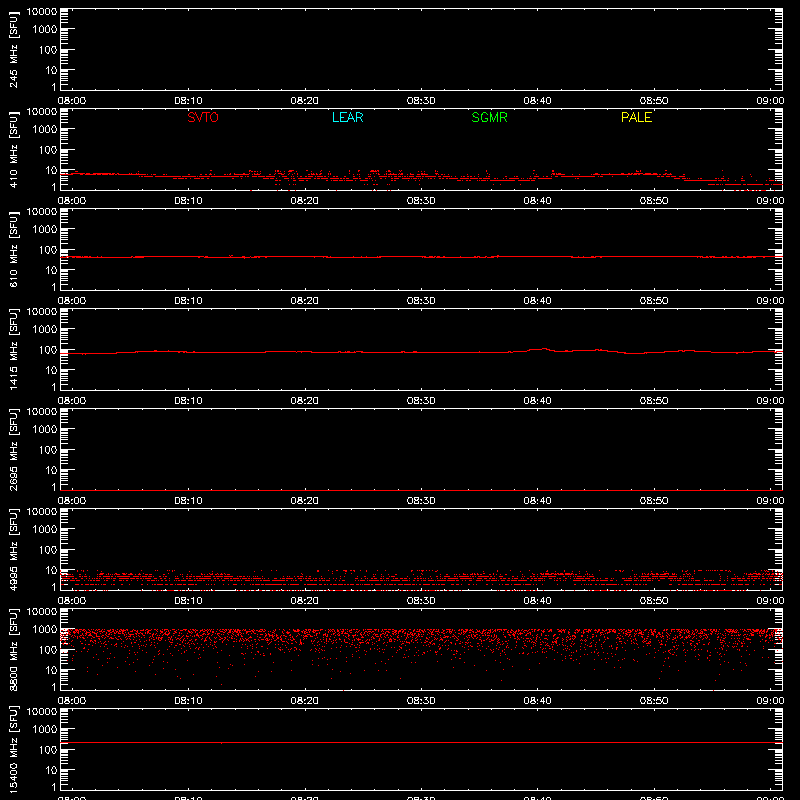The width and height of the screenshot is (800, 800).
Task: Click the red SVTO station label
Action: click(x=203, y=117)
